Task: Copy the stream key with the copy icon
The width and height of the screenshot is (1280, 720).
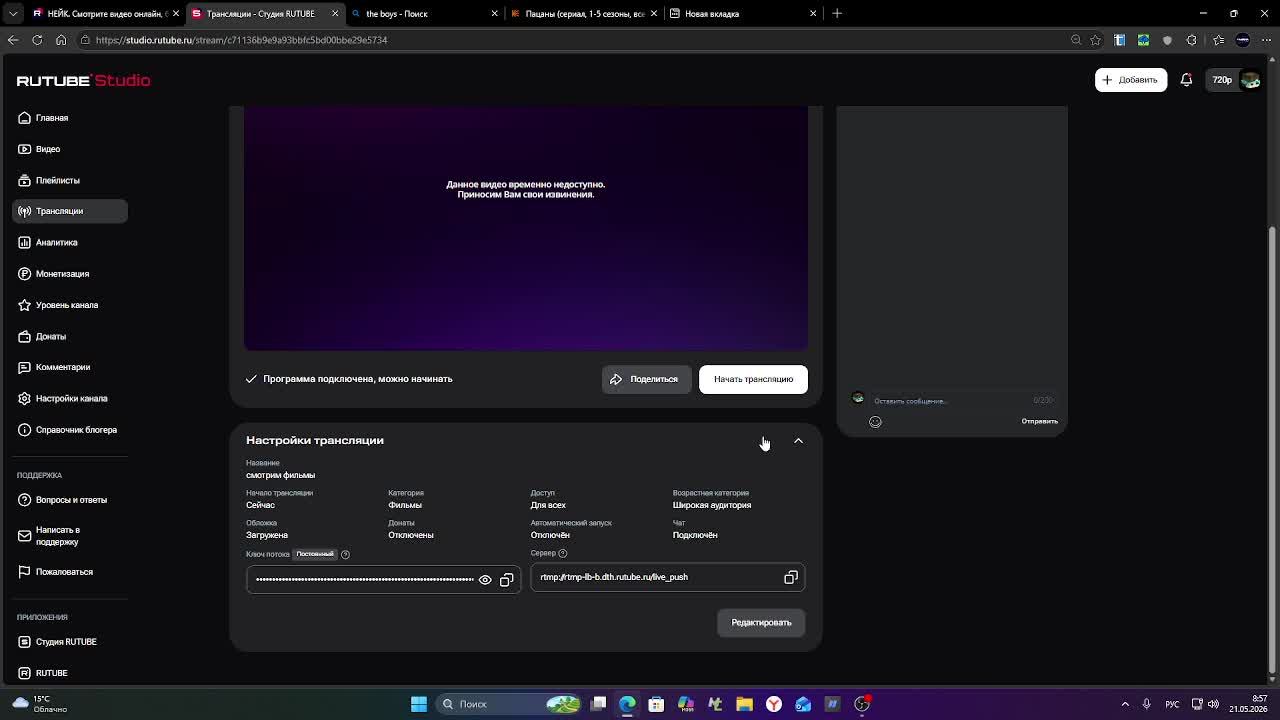Action: [507, 580]
